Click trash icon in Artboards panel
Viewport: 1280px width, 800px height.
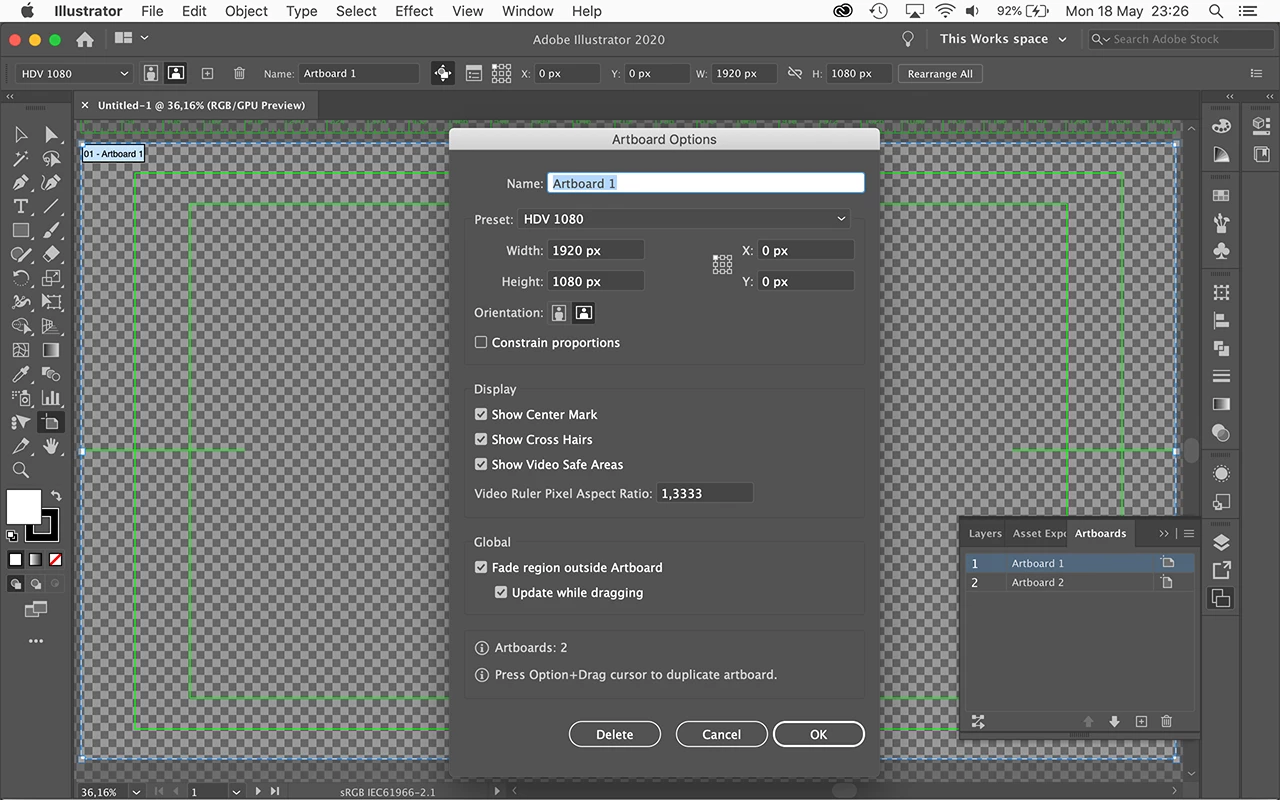pos(1166,722)
